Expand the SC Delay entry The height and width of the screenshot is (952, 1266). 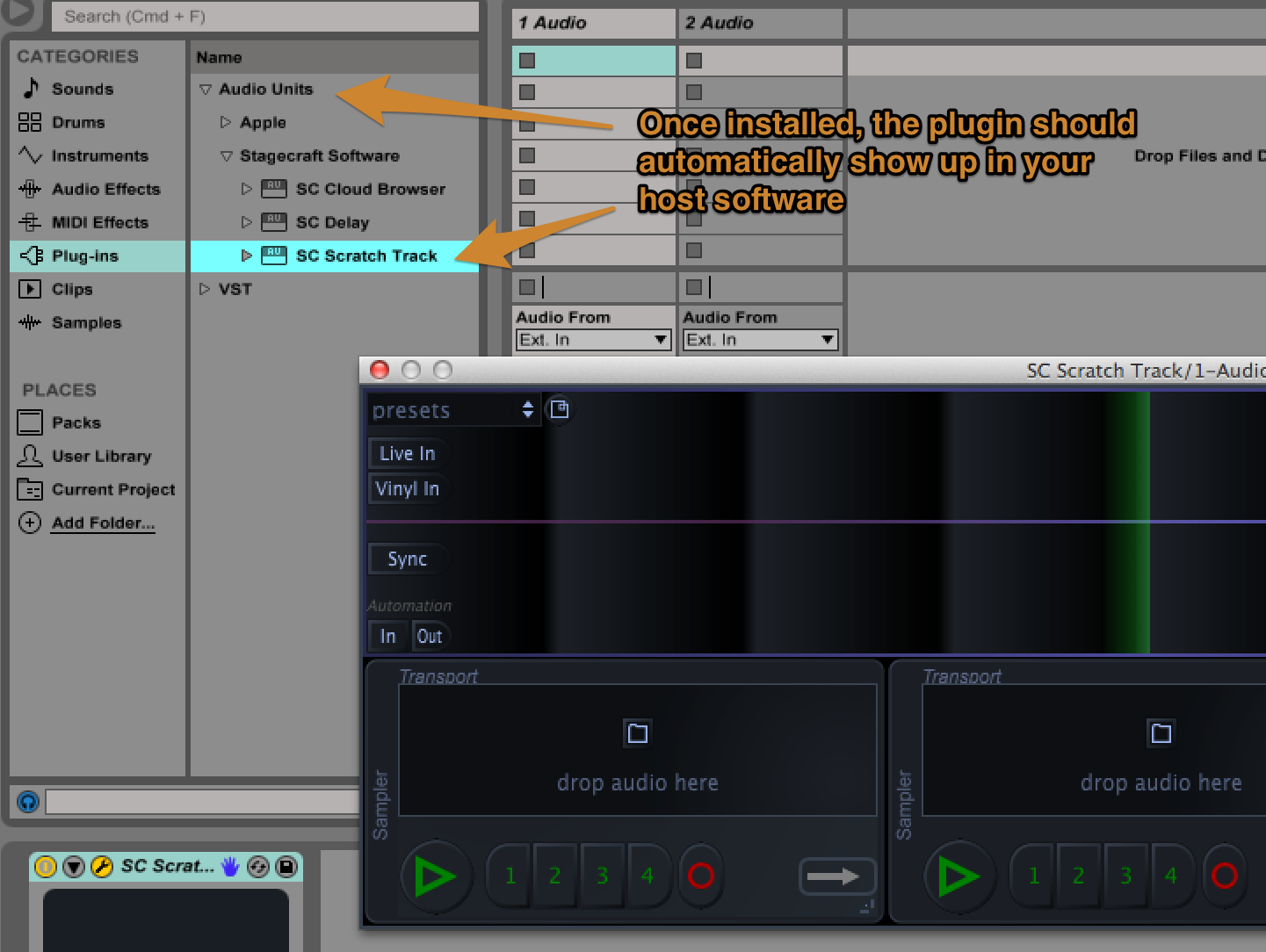[247, 222]
